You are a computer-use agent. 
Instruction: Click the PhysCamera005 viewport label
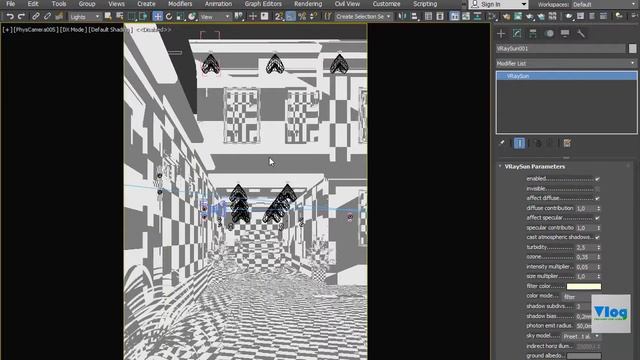[x=36, y=30]
